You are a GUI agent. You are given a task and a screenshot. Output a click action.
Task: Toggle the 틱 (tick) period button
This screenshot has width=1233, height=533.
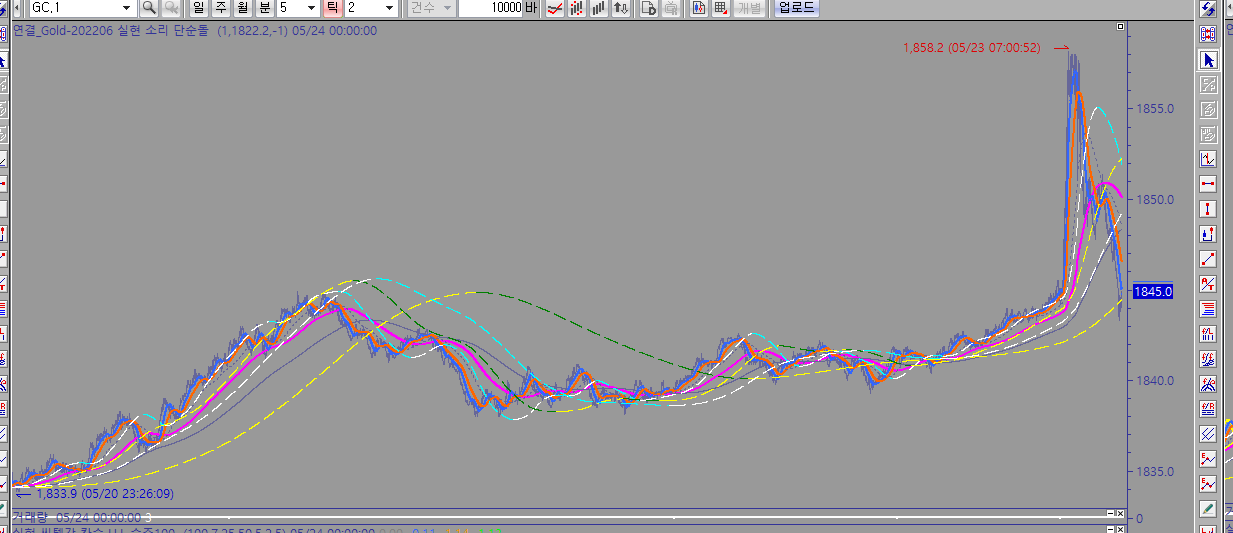[333, 8]
